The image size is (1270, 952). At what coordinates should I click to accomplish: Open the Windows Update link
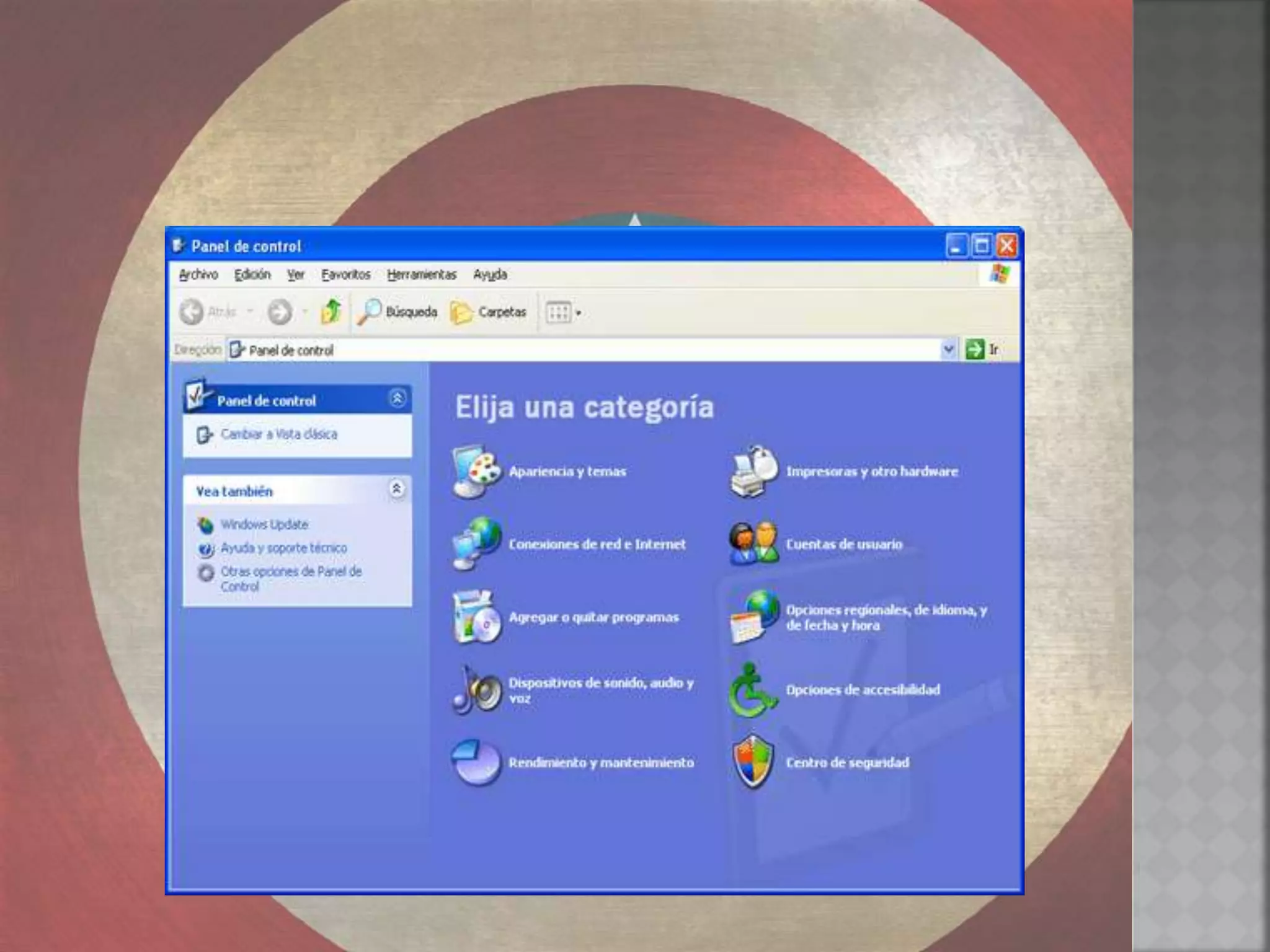[264, 524]
